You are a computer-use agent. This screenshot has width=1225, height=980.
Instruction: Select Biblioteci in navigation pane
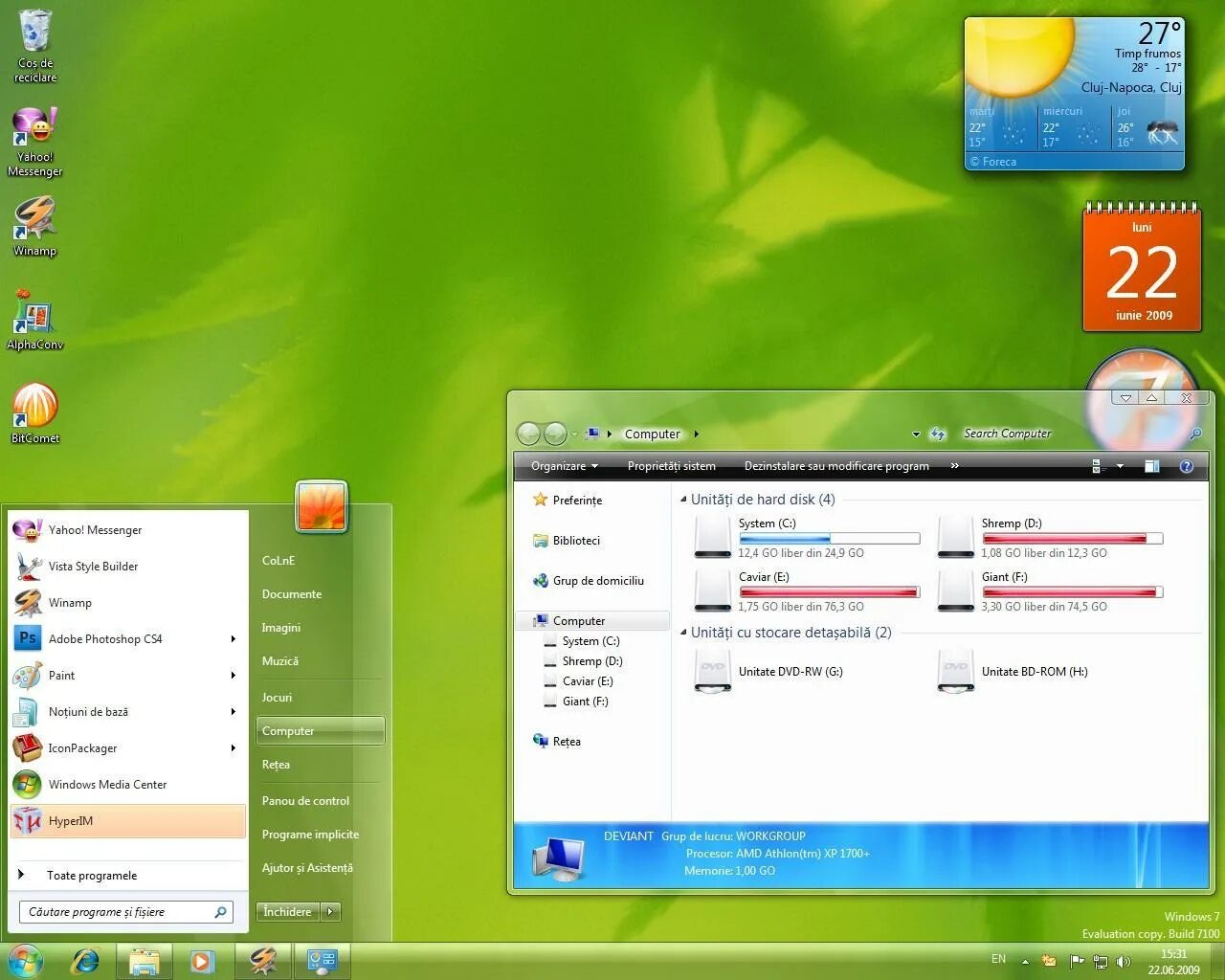(x=566, y=541)
